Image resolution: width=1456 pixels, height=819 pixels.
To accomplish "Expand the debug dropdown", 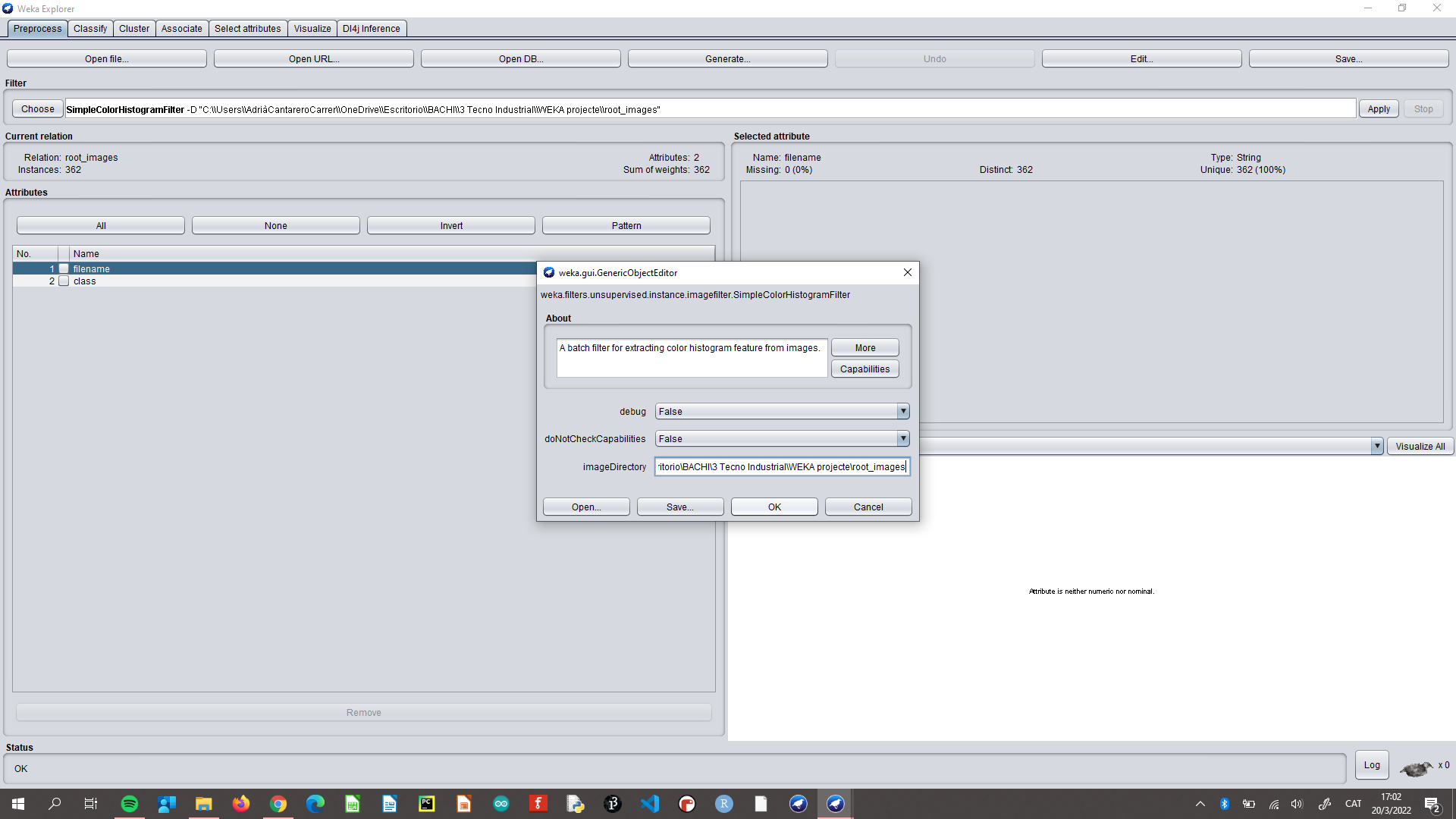I will point(902,411).
